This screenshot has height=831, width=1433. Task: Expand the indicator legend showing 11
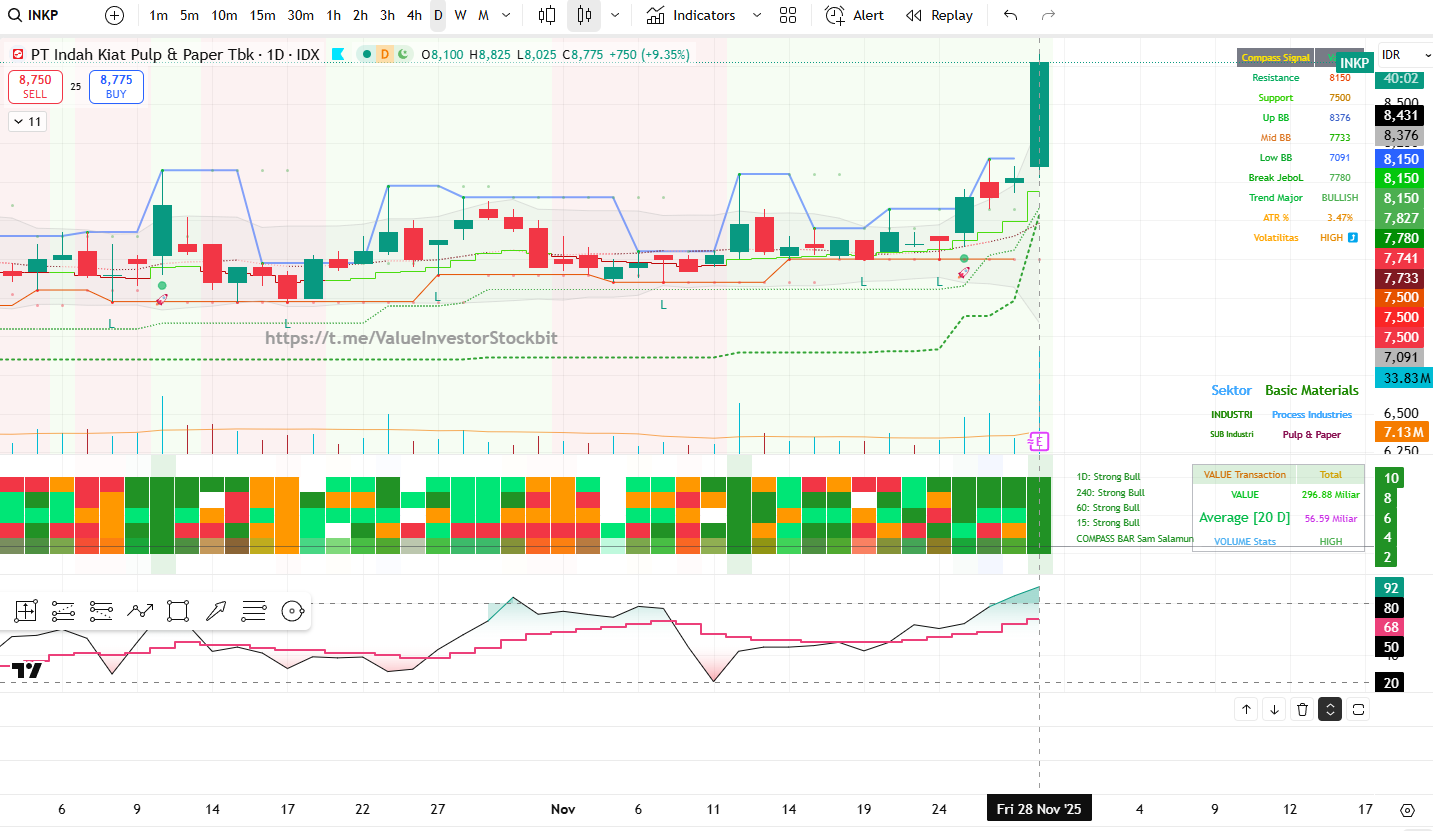coord(27,122)
